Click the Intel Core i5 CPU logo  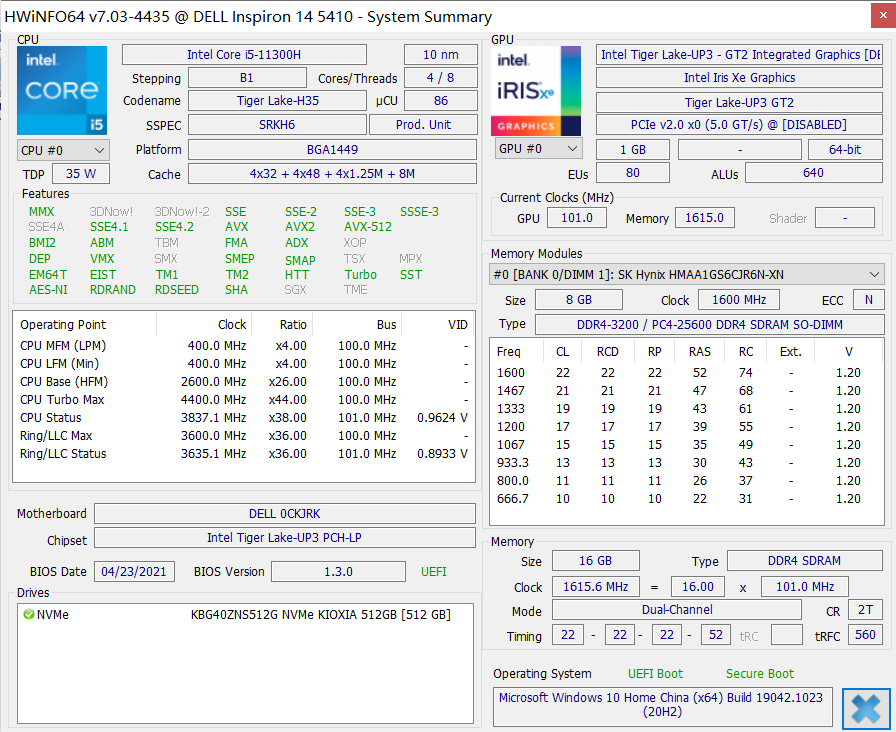pyautogui.click(x=62, y=91)
